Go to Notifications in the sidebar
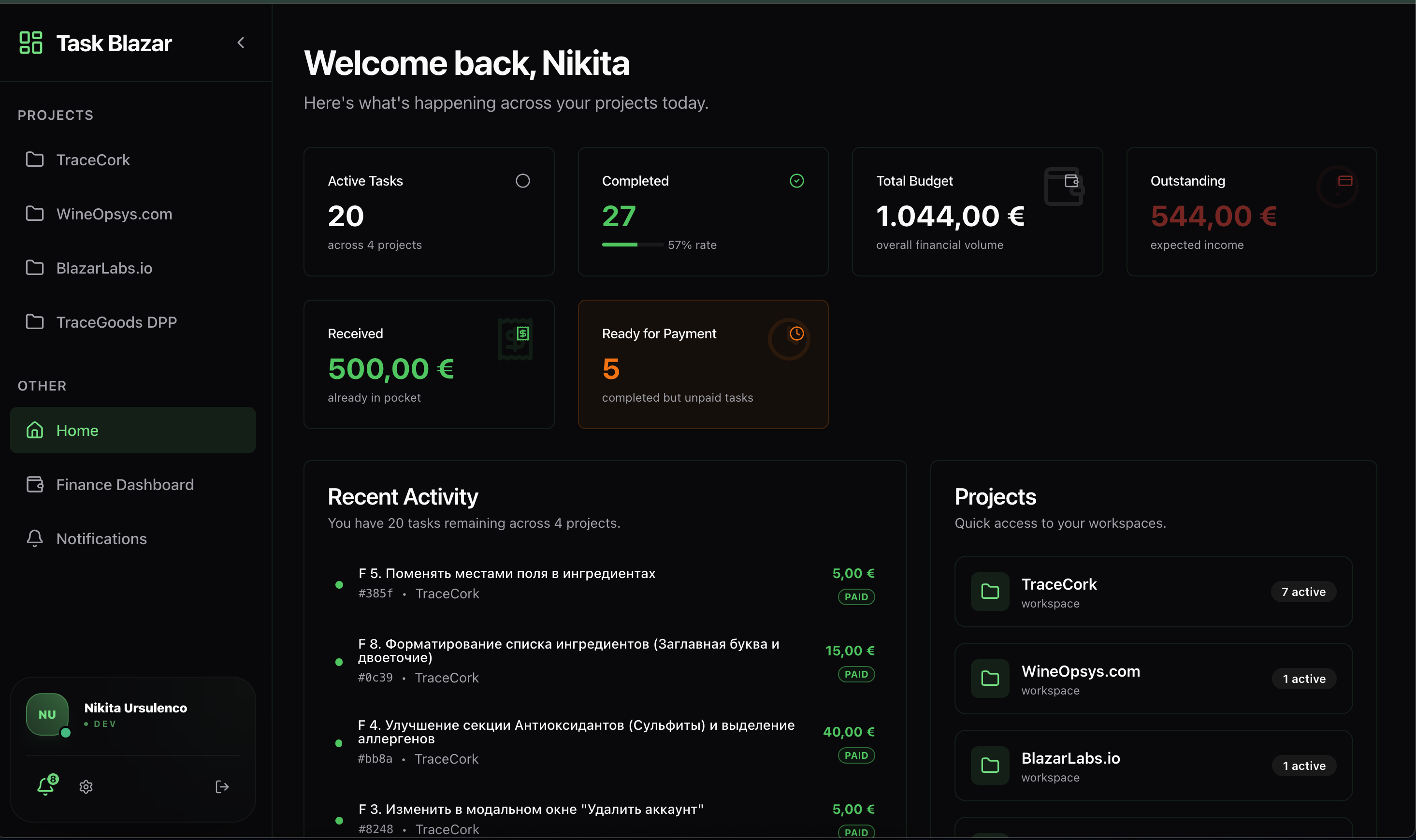Image resolution: width=1416 pixels, height=840 pixels. (x=133, y=538)
